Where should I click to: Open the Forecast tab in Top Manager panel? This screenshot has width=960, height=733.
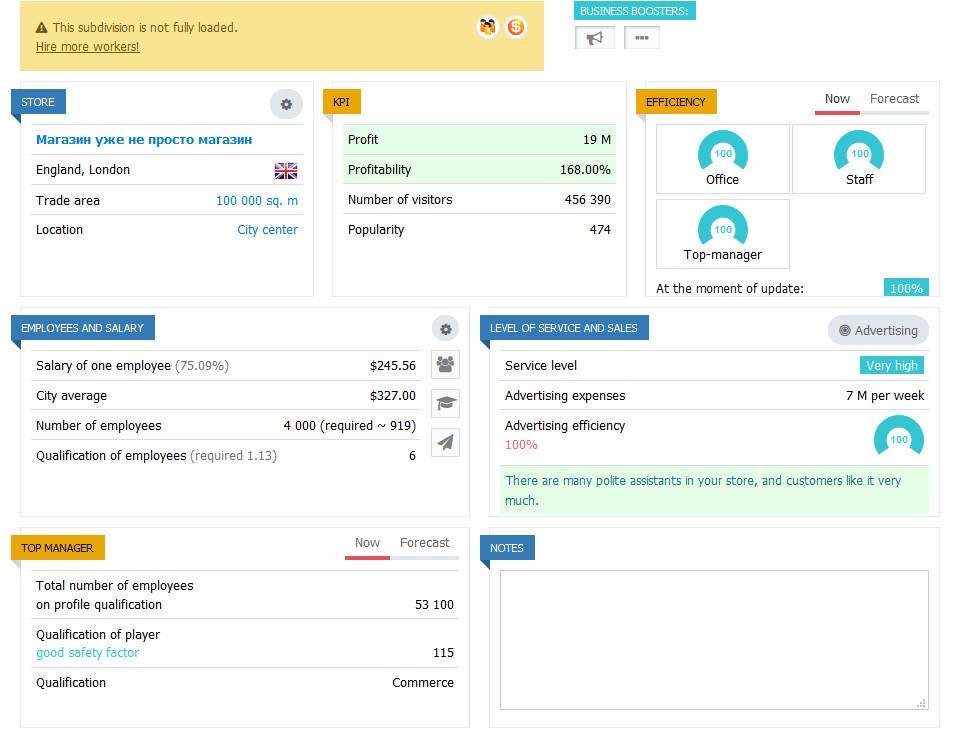point(424,543)
